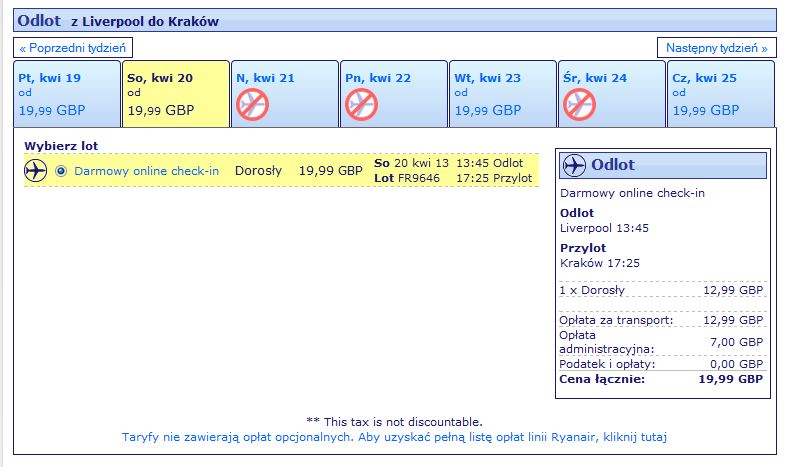Image resolution: width=792 pixels, height=467 pixels.
Task: Open the Pn, kwi 22 date tab
Action: tap(394, 94)
